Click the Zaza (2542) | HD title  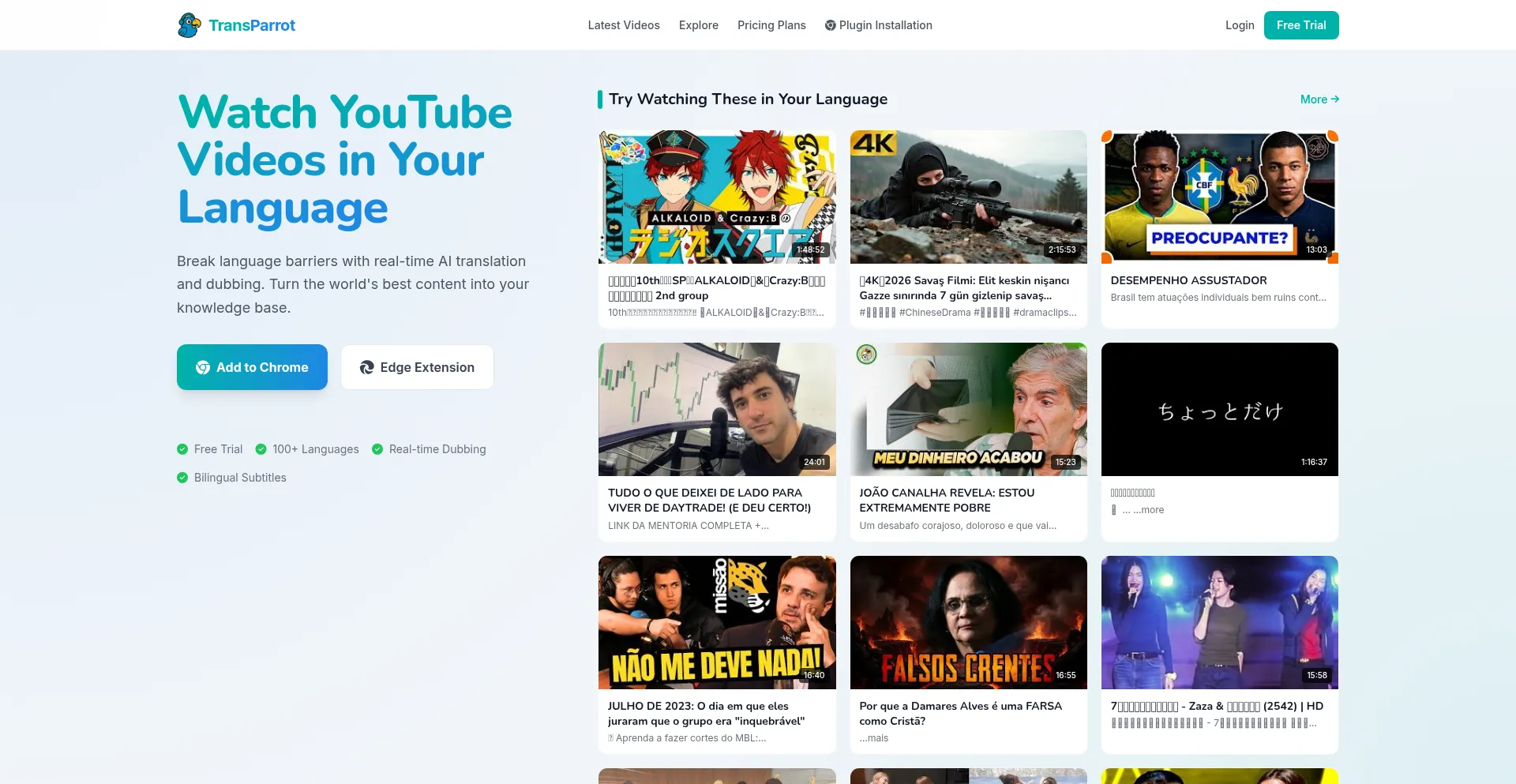[1217, 707]
